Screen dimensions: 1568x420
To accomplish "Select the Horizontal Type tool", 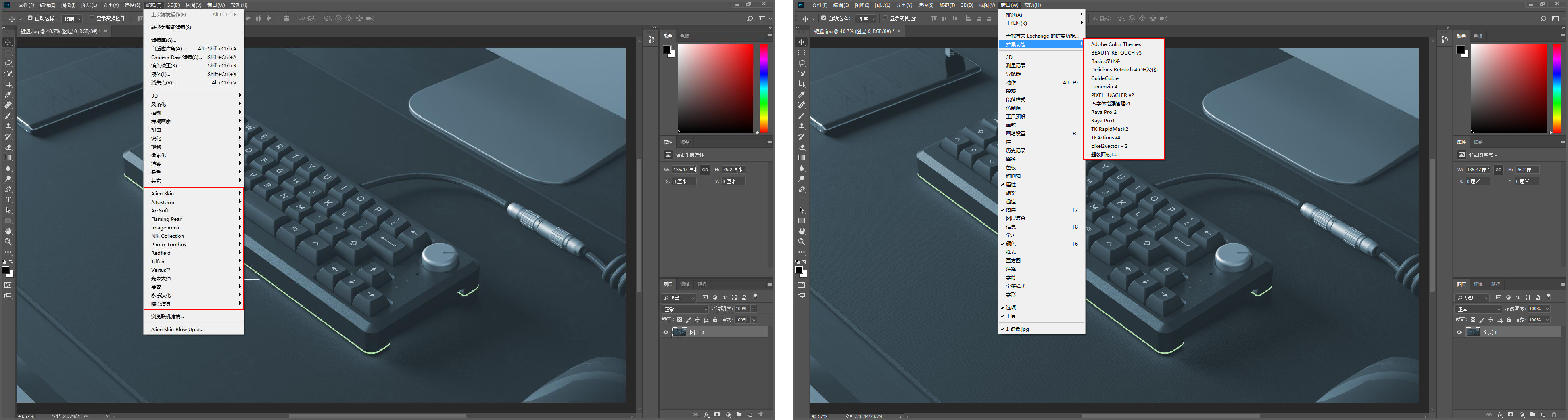I will point(8,199).
